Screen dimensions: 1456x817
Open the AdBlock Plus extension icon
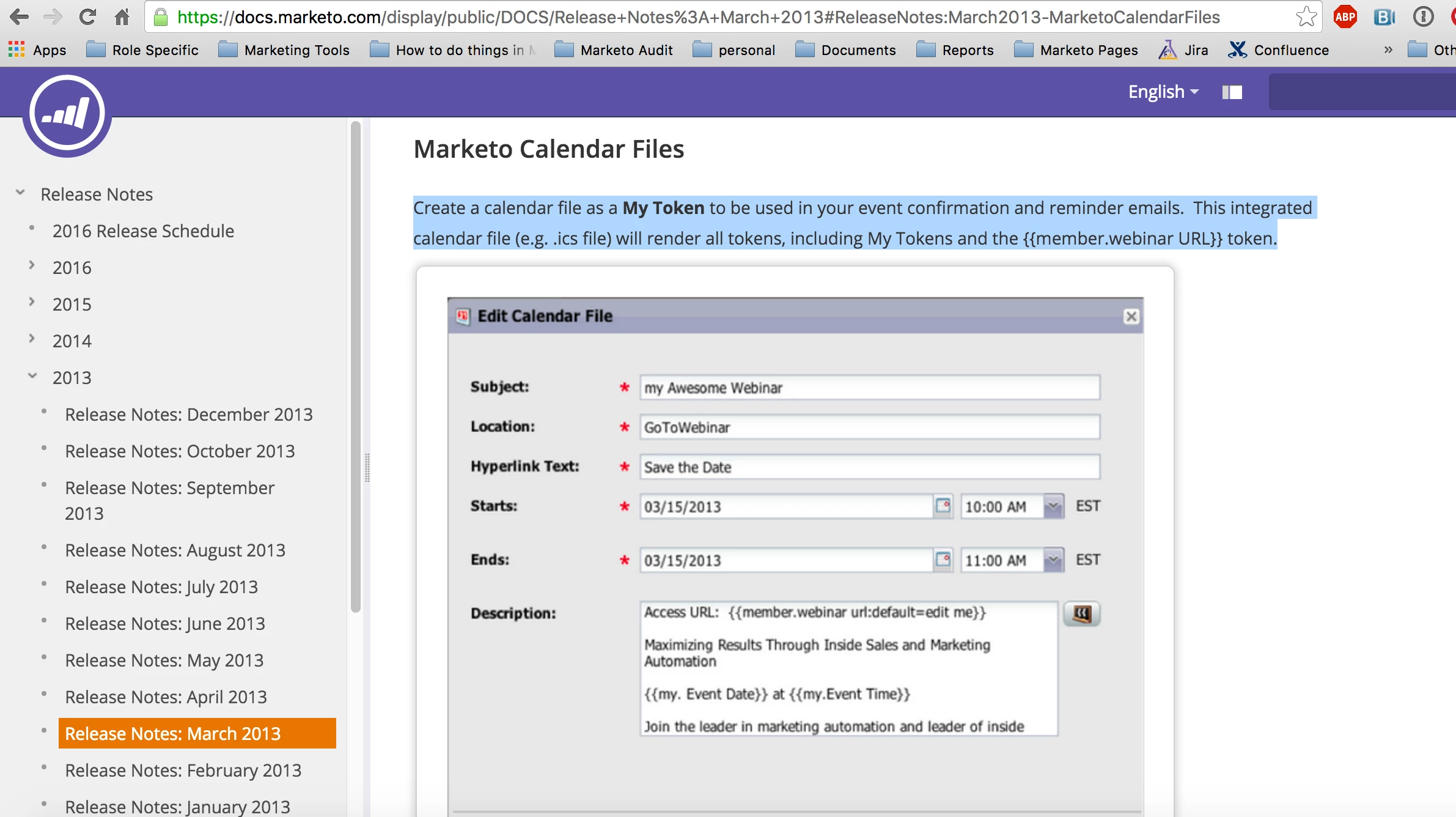coord(1345,17)
